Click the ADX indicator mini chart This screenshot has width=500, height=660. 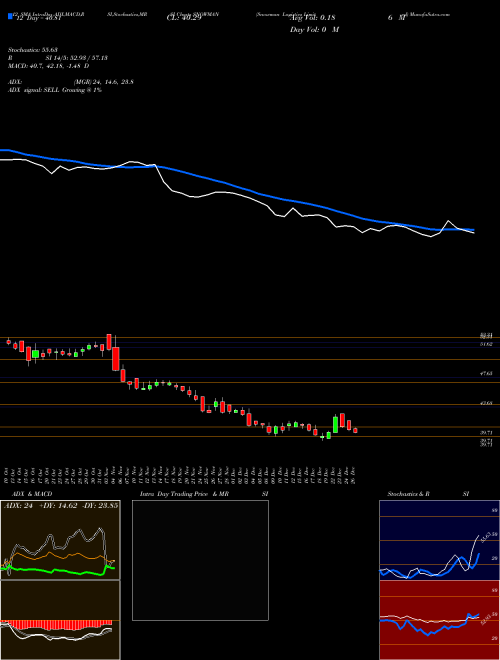60,540
